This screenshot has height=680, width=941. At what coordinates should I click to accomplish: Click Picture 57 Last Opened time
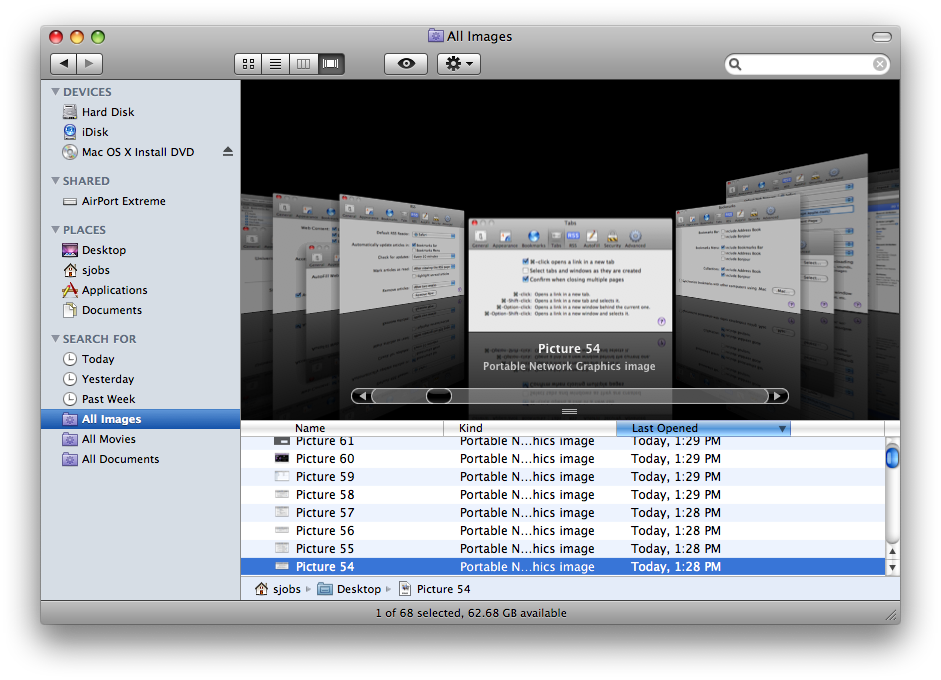coord(676,513)
